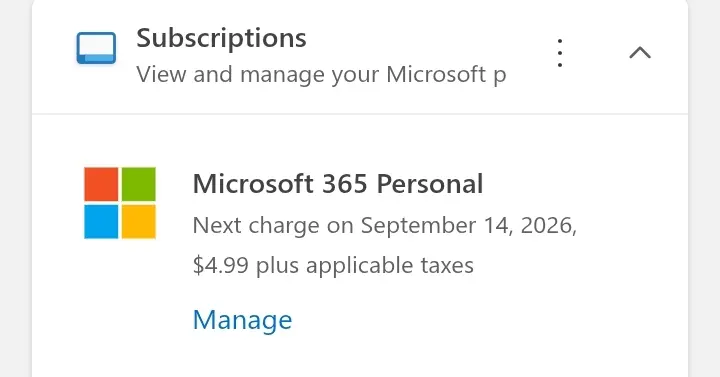Click the '365' in the plan title
Image resolution: width=720 pixels, height=377 pixels.
pyautogui.click(x=345, y=184)
